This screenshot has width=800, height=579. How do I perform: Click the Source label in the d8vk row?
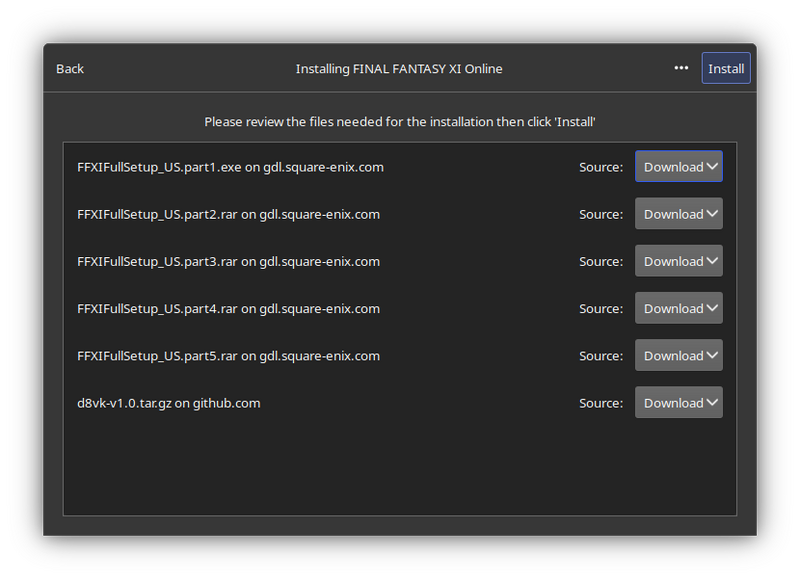601,404
